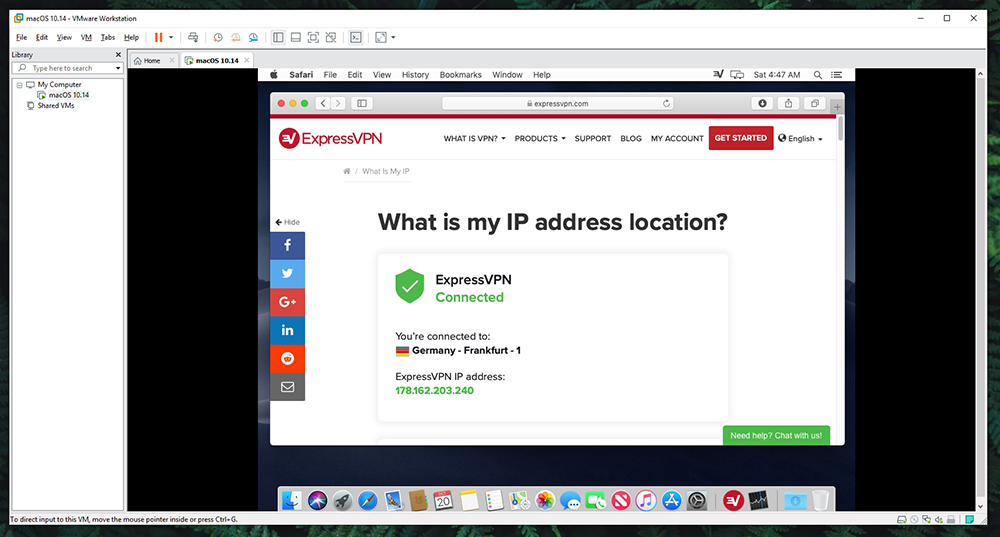Screen dimensions: 1000x537
Task: Expand the stretch guest dropdown arrow
Action: 393,38
